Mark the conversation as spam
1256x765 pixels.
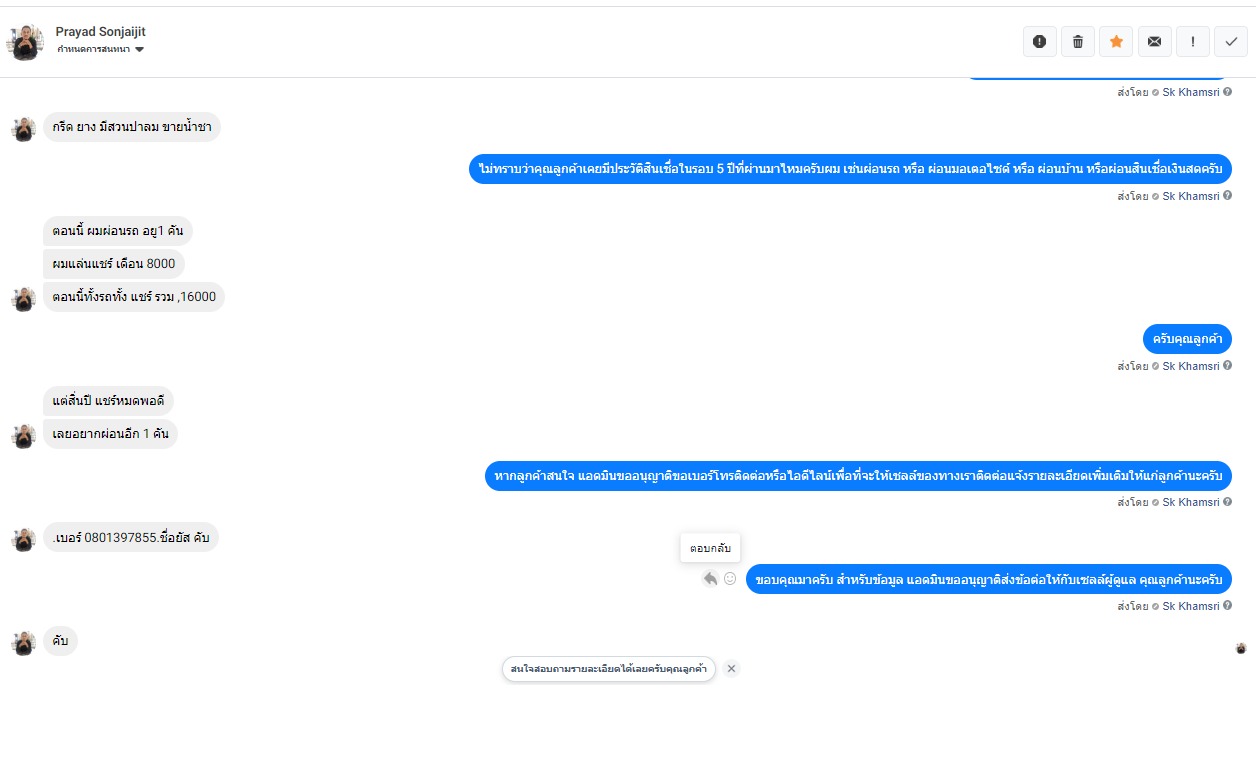click(x=1040, y=42)
